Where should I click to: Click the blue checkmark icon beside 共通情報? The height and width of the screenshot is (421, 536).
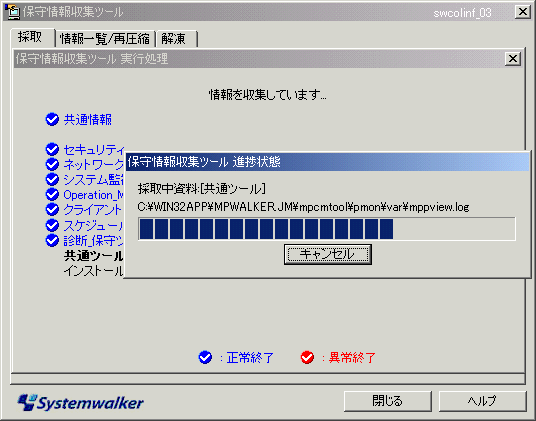coord(52,119)
